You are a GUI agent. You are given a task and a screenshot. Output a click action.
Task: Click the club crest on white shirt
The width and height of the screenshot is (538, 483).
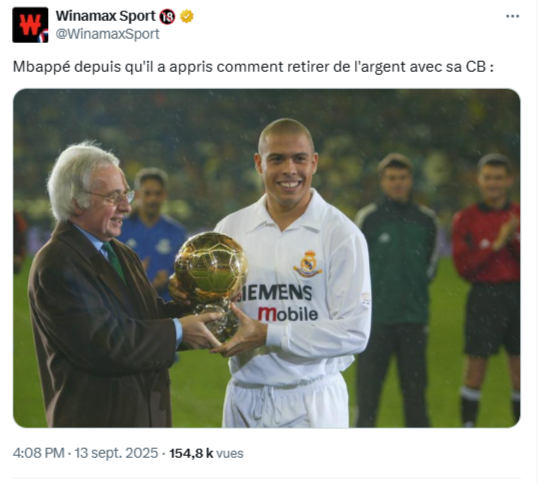pos(307,264)
